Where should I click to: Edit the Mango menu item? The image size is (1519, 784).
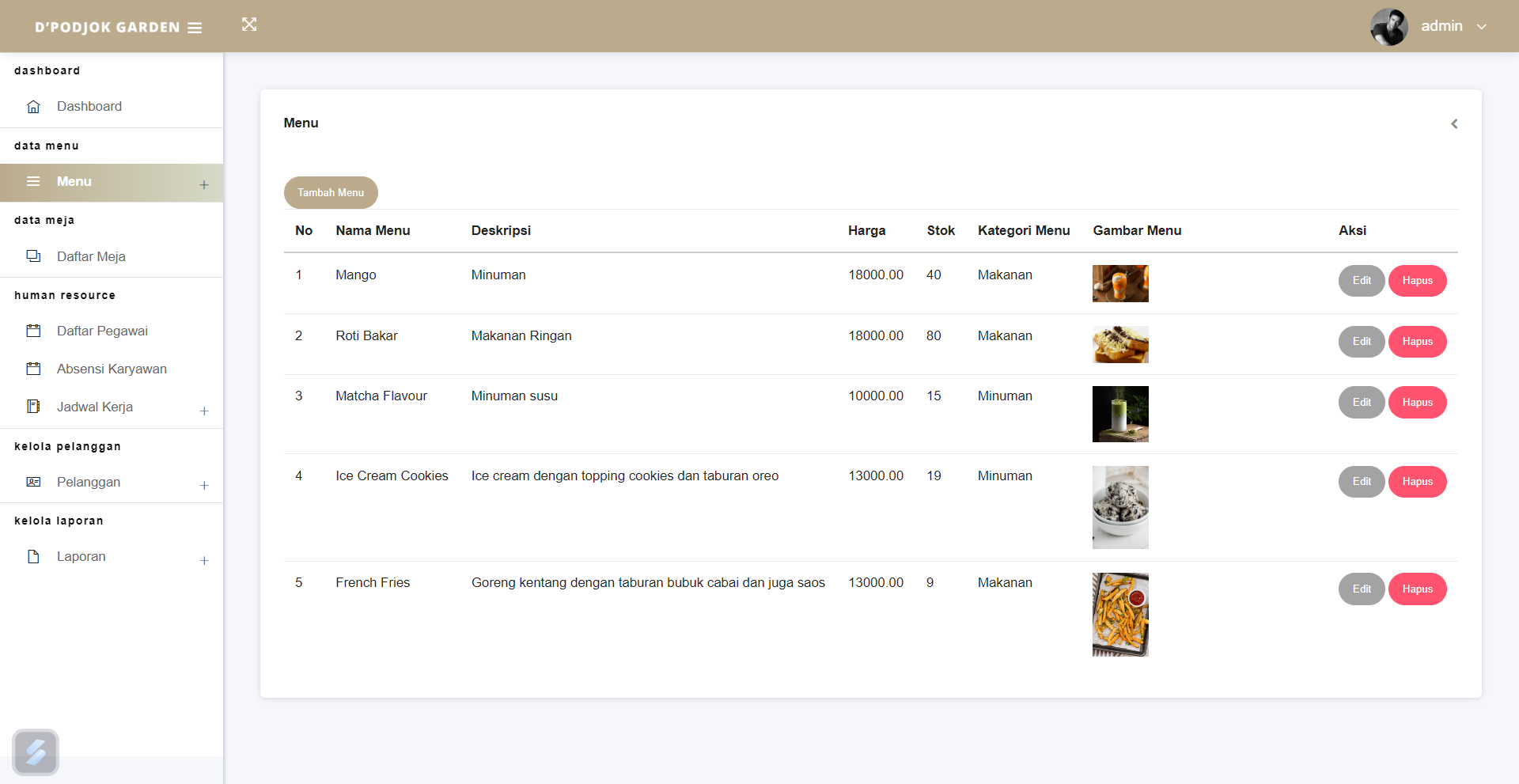(x=1361, y=281)
